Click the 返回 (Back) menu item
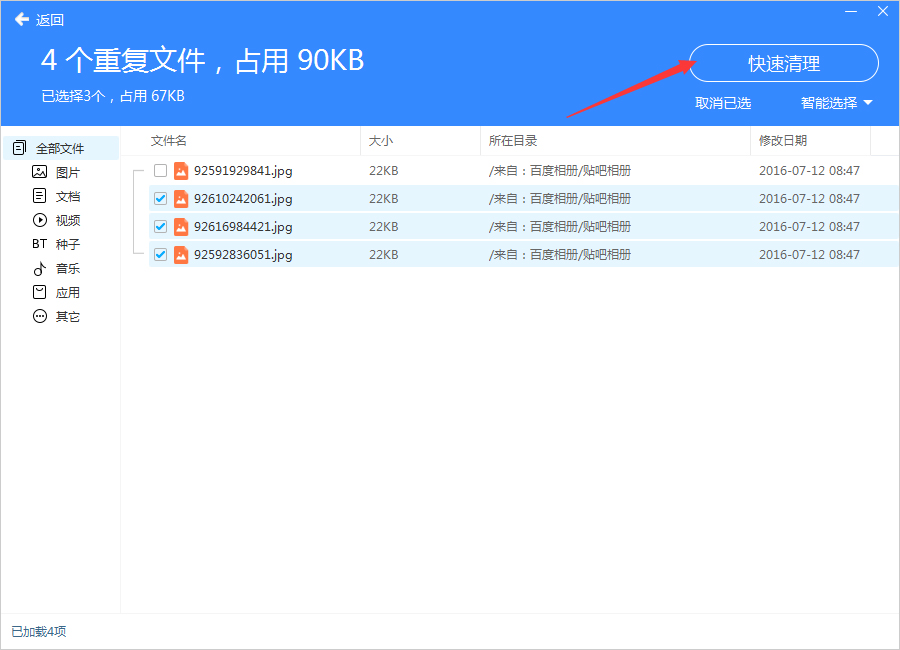This screenshot has height=650, width=900. tap(40, 19)
